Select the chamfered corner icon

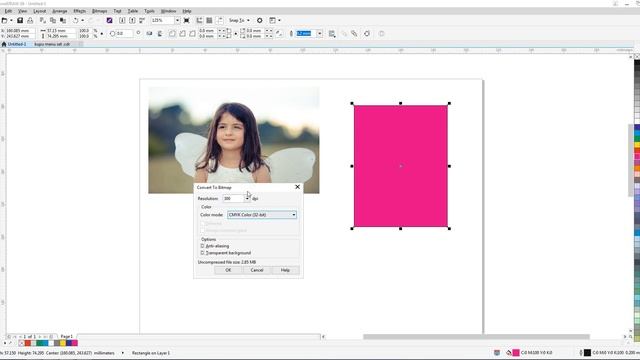click(192, 33)
